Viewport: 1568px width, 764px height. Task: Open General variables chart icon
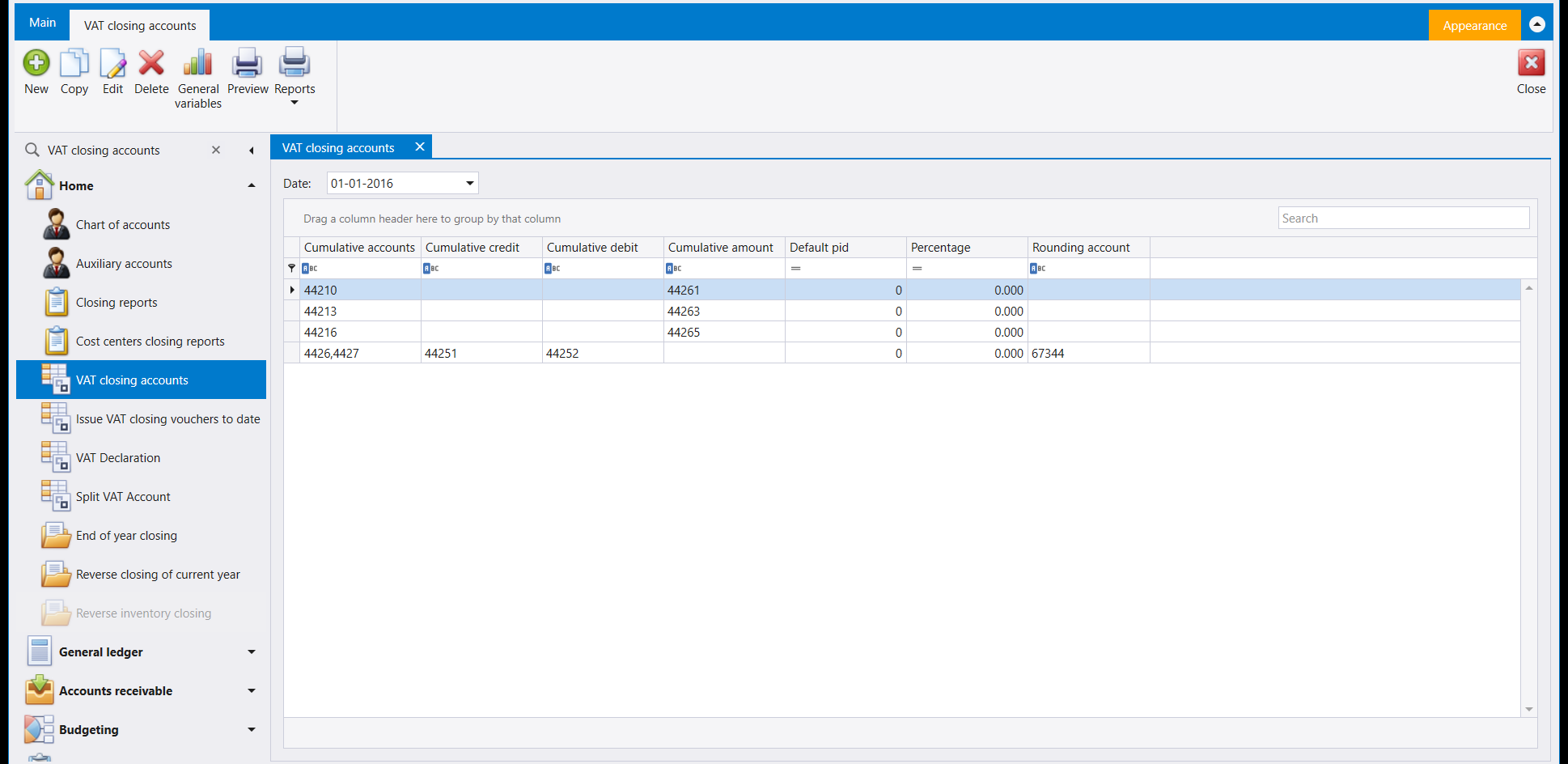tap(198, 63)
